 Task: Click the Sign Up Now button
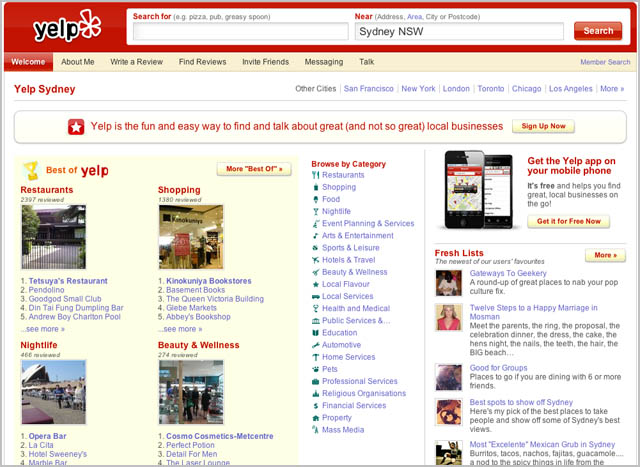[x=543, y=126]
